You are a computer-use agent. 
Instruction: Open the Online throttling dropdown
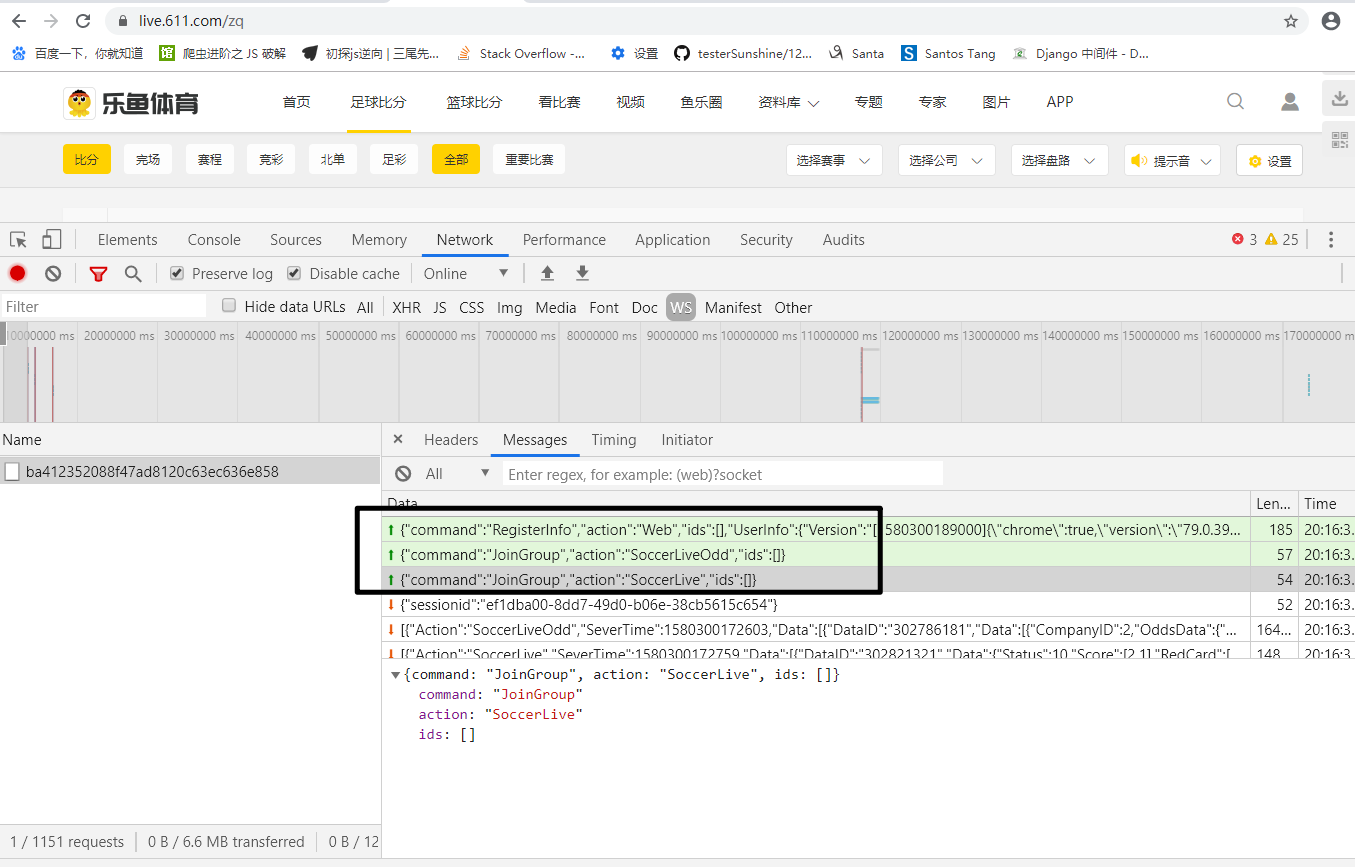point(466,273)
